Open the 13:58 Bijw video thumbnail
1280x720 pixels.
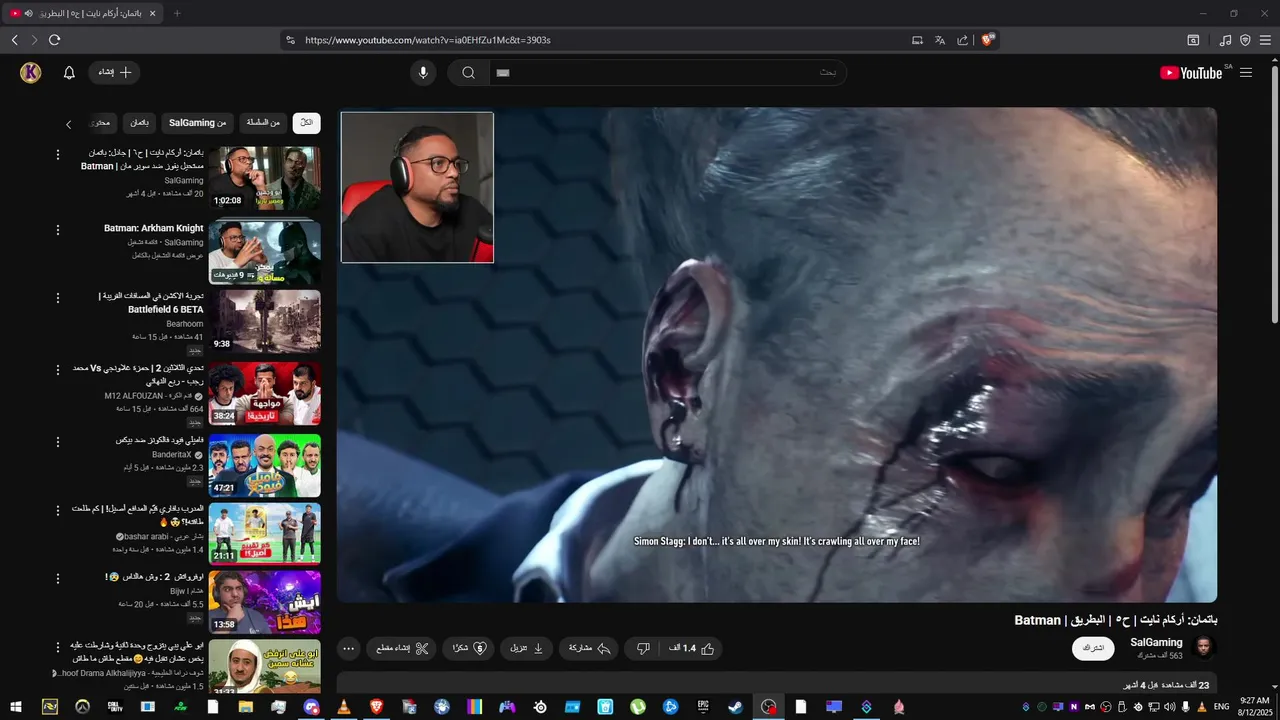[265, 602]
